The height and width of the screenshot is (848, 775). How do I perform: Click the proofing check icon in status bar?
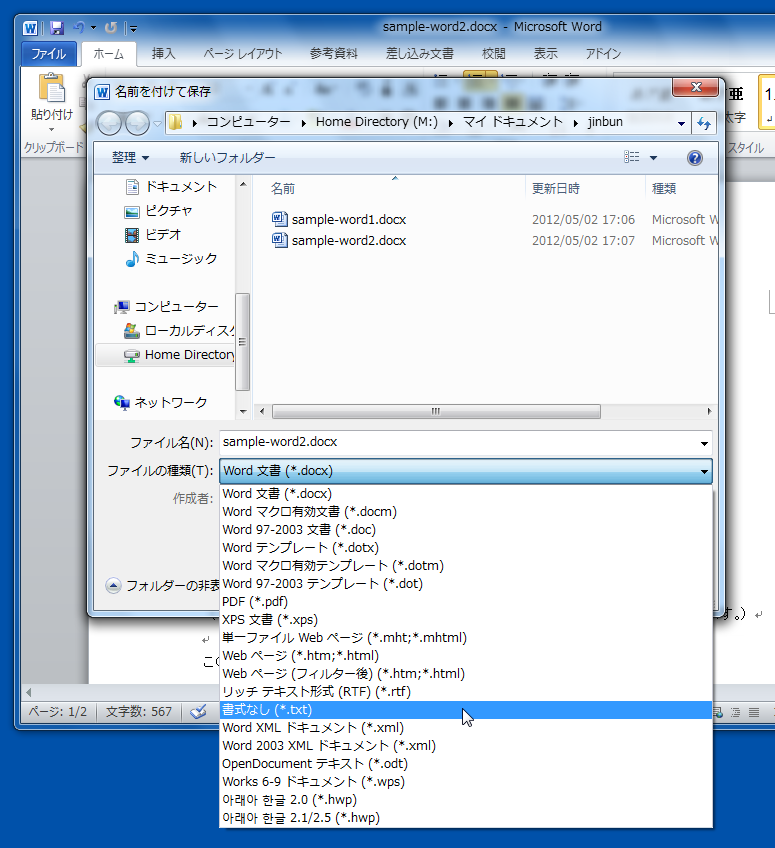pyautogui.click(x=198, y=711)
